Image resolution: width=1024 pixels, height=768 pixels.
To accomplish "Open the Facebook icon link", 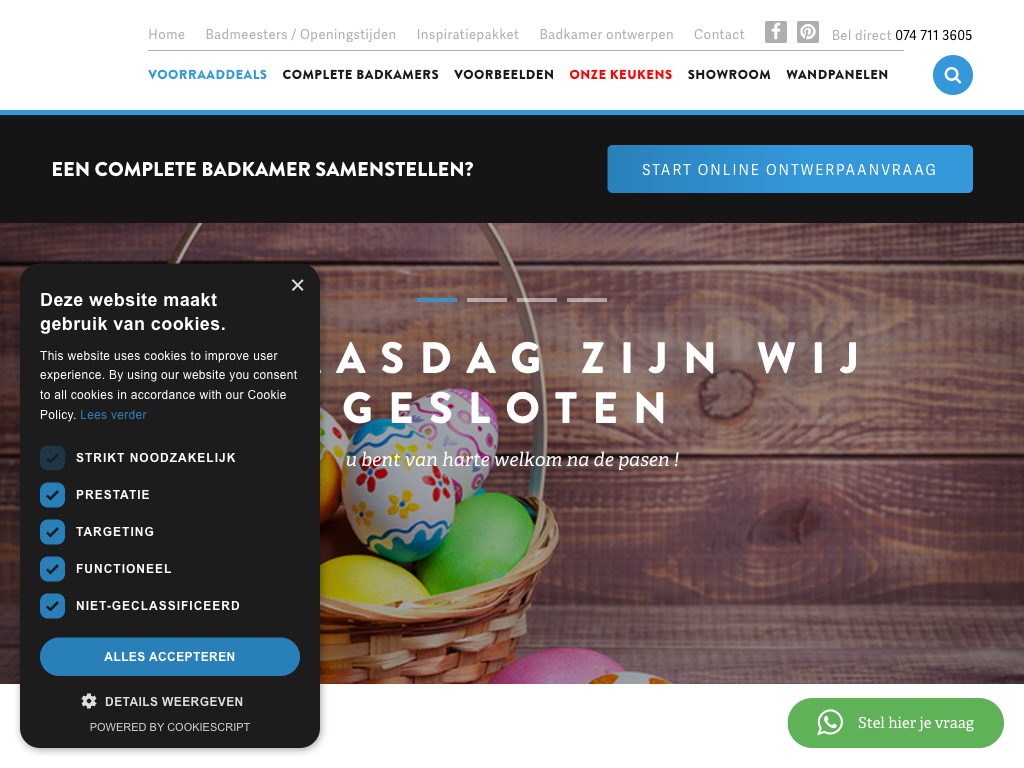I will [775, 32].
